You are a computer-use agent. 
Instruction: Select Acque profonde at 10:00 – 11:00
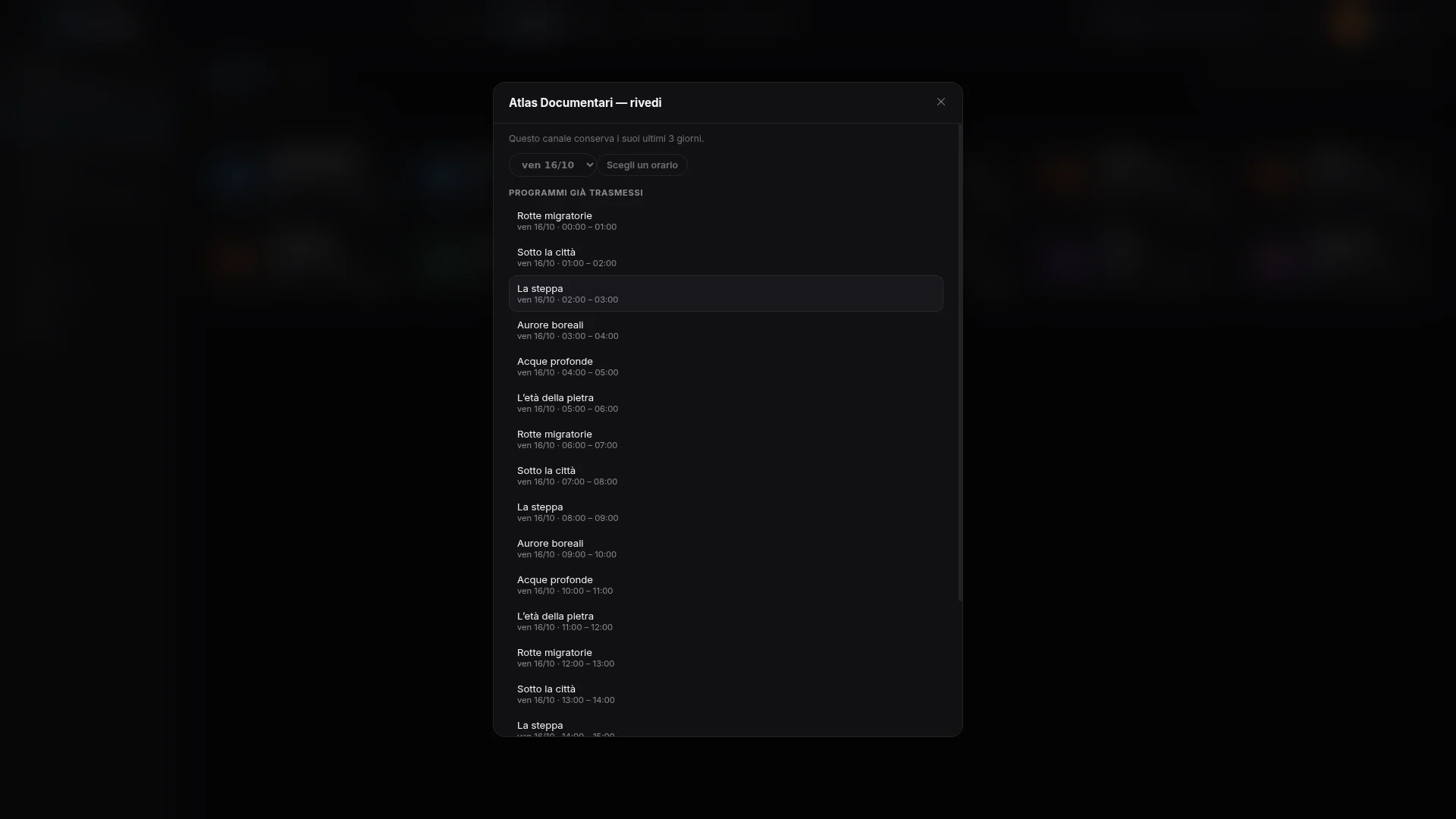(726, 585)
